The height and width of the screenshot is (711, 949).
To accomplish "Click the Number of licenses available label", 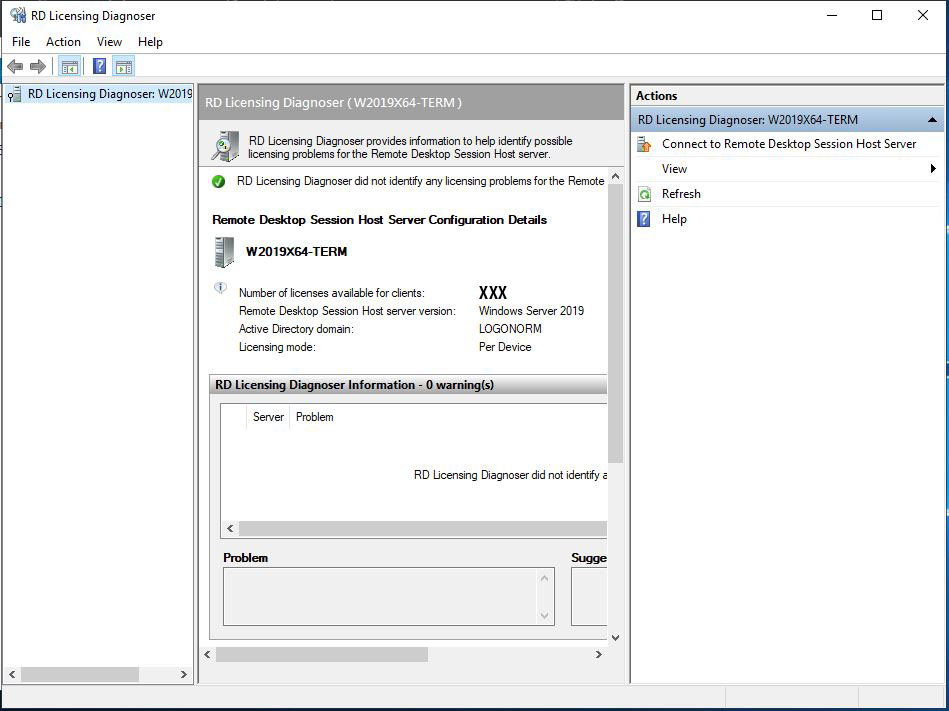I will point(332,293).
